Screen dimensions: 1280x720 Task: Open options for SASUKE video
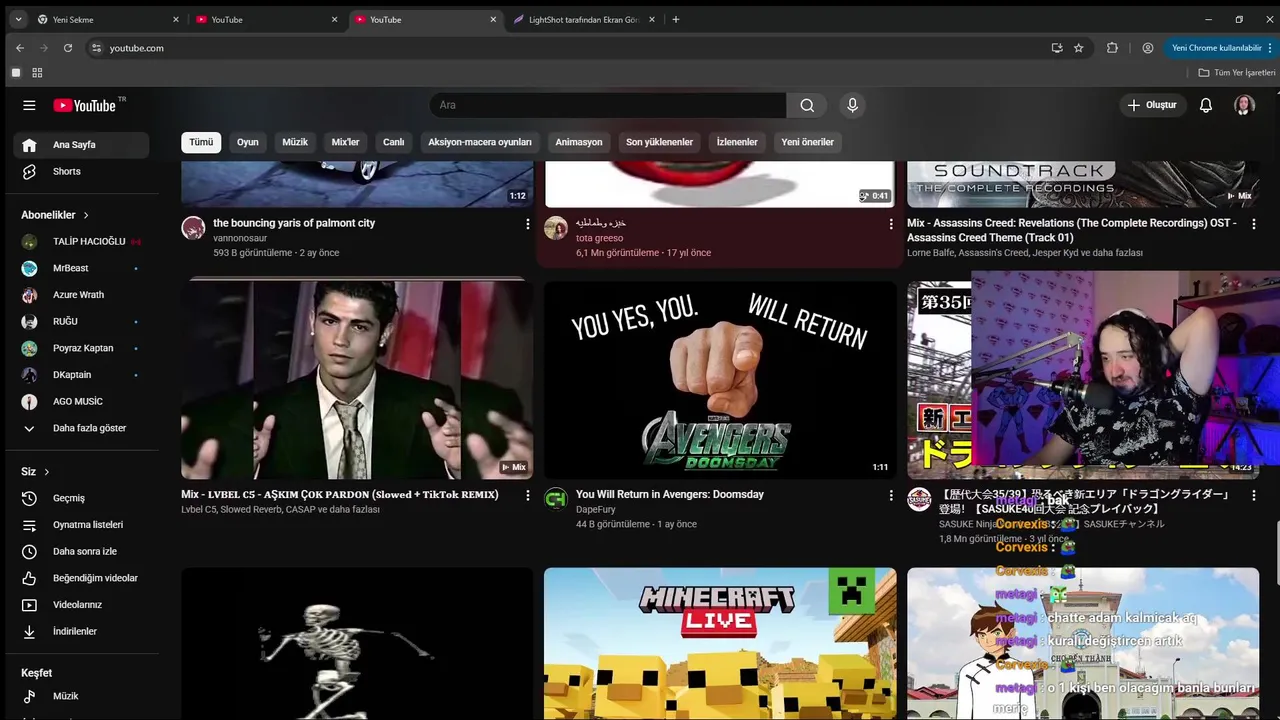pos(1254,495)
